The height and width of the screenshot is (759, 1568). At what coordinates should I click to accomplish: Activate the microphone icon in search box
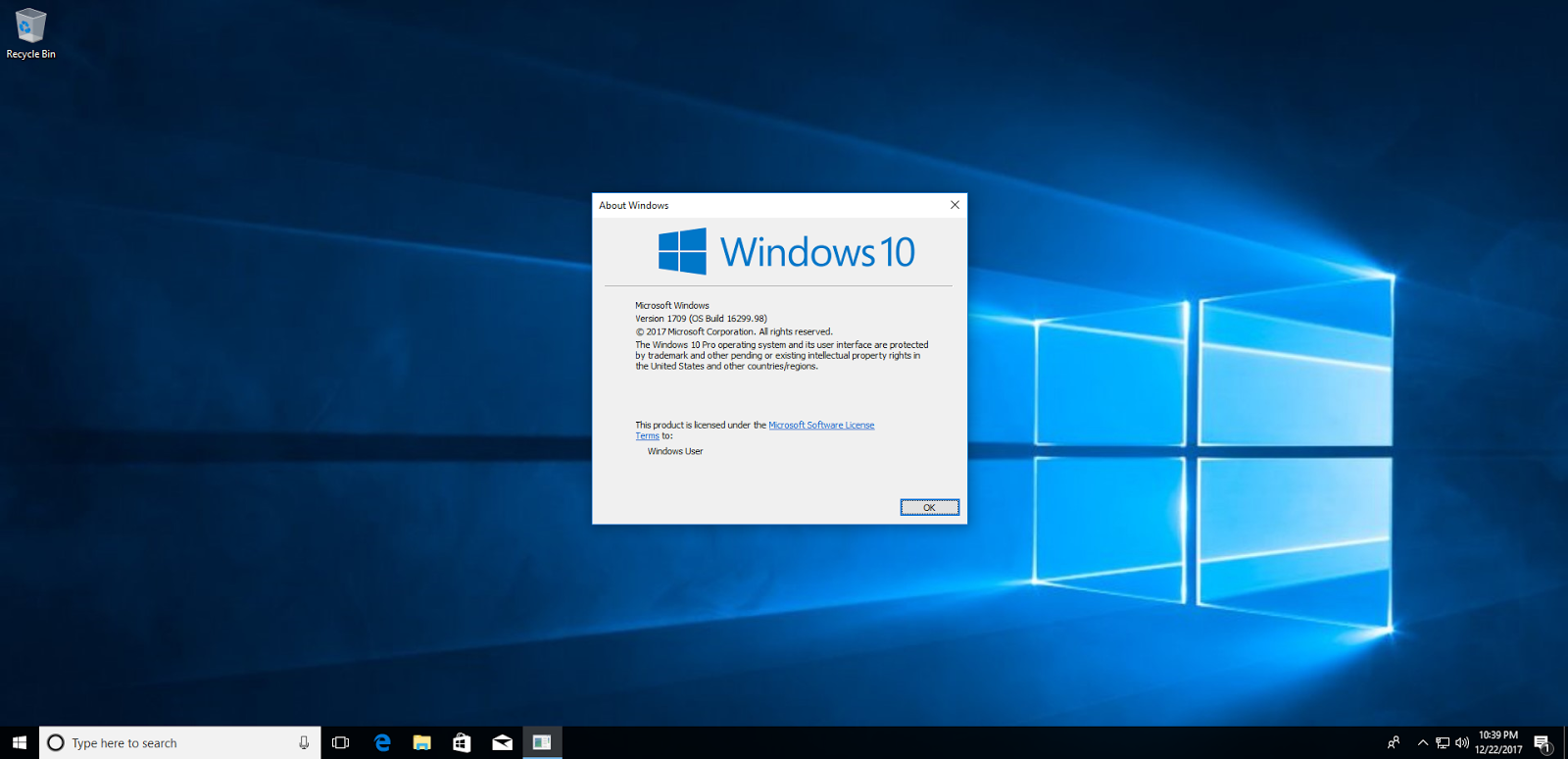pyautogui.click(x=304, y=742)
